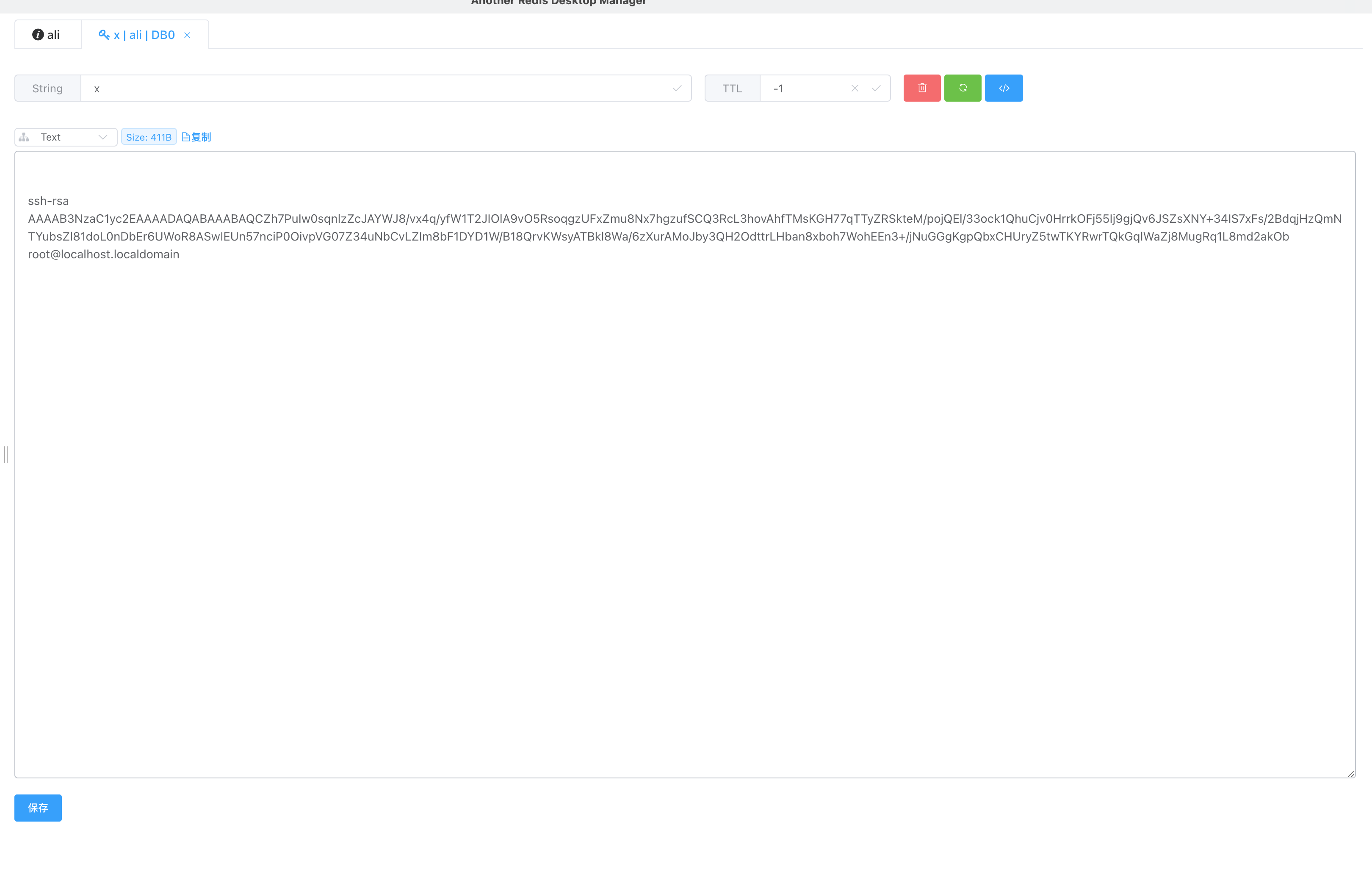Image resolution: width=1372 pixels, height=869 pixels.
Task: Close the x | ali | DB0 tab
Action: point(187,35)
